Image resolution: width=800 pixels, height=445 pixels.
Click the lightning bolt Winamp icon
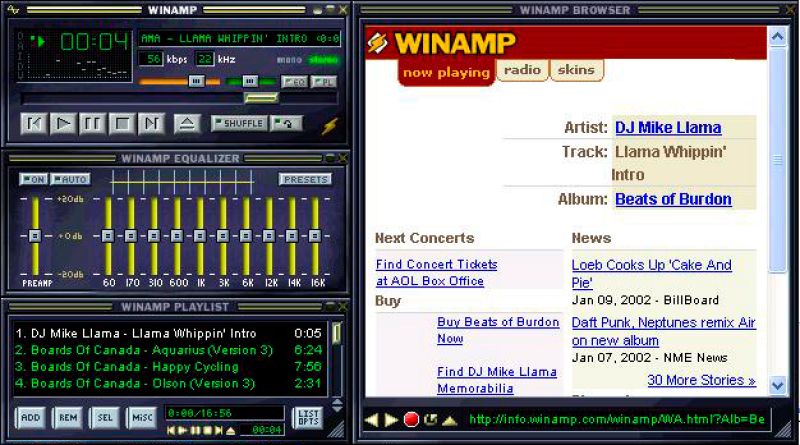pos(329,125)
